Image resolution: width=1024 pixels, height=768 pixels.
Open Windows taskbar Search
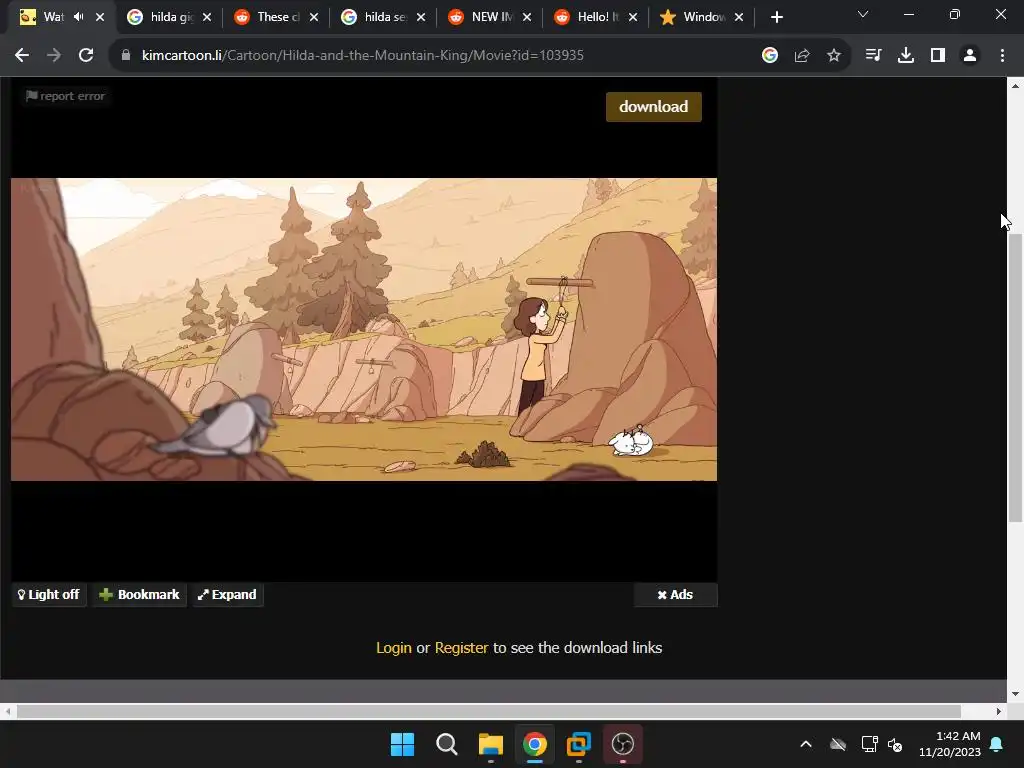[447, 744]
